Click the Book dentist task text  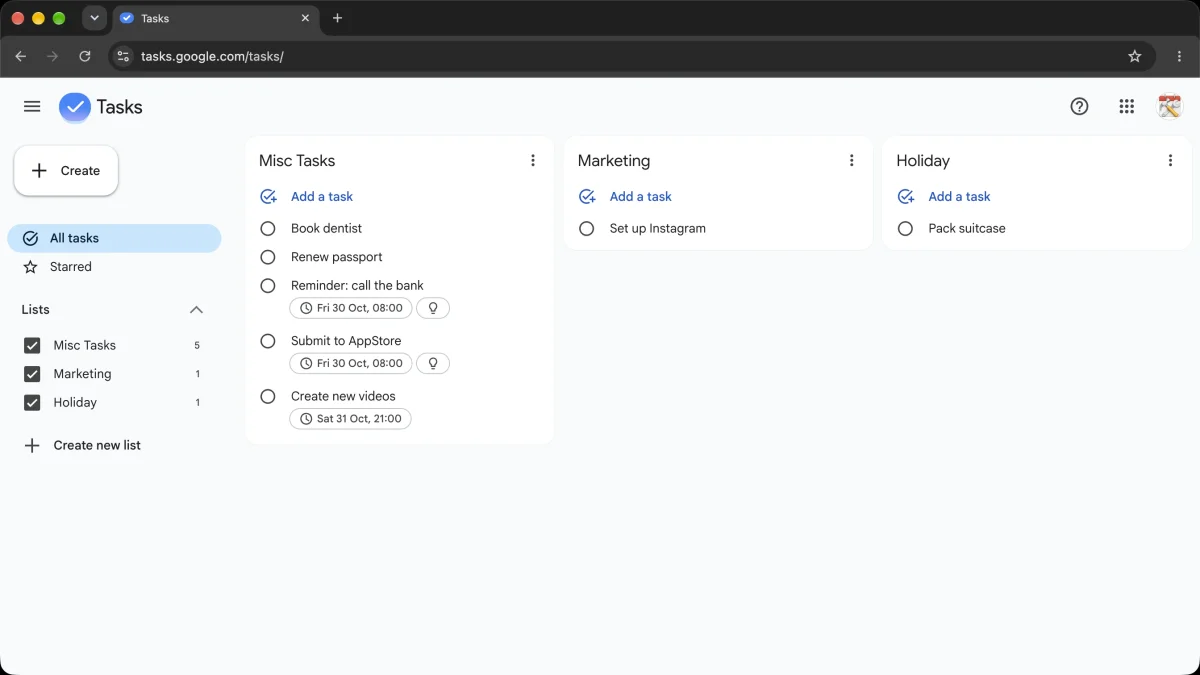pos(326,228)
